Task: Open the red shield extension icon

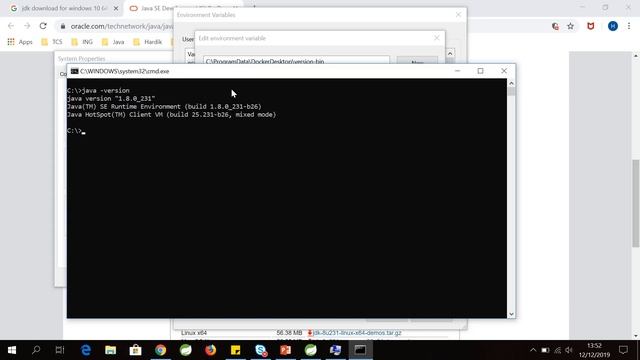Action: point(591,26)
